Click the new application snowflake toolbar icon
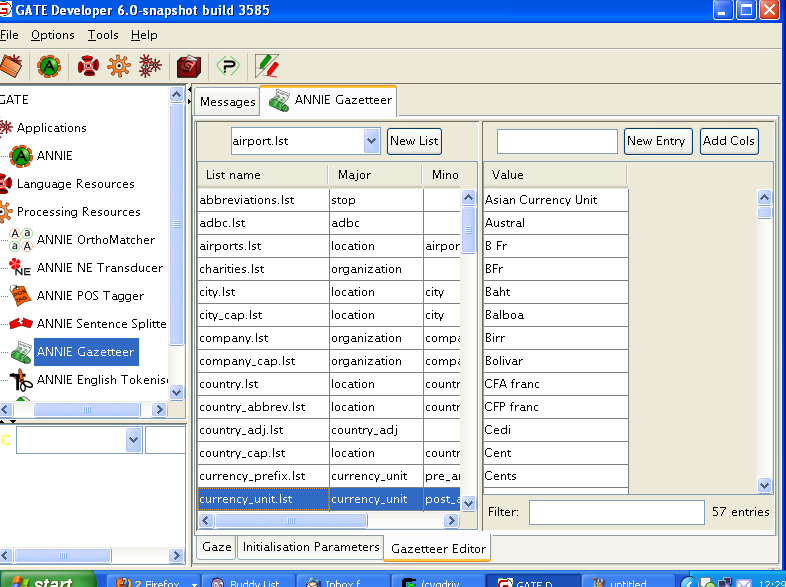This screenshot has height=587, width=786. point(150,66)
